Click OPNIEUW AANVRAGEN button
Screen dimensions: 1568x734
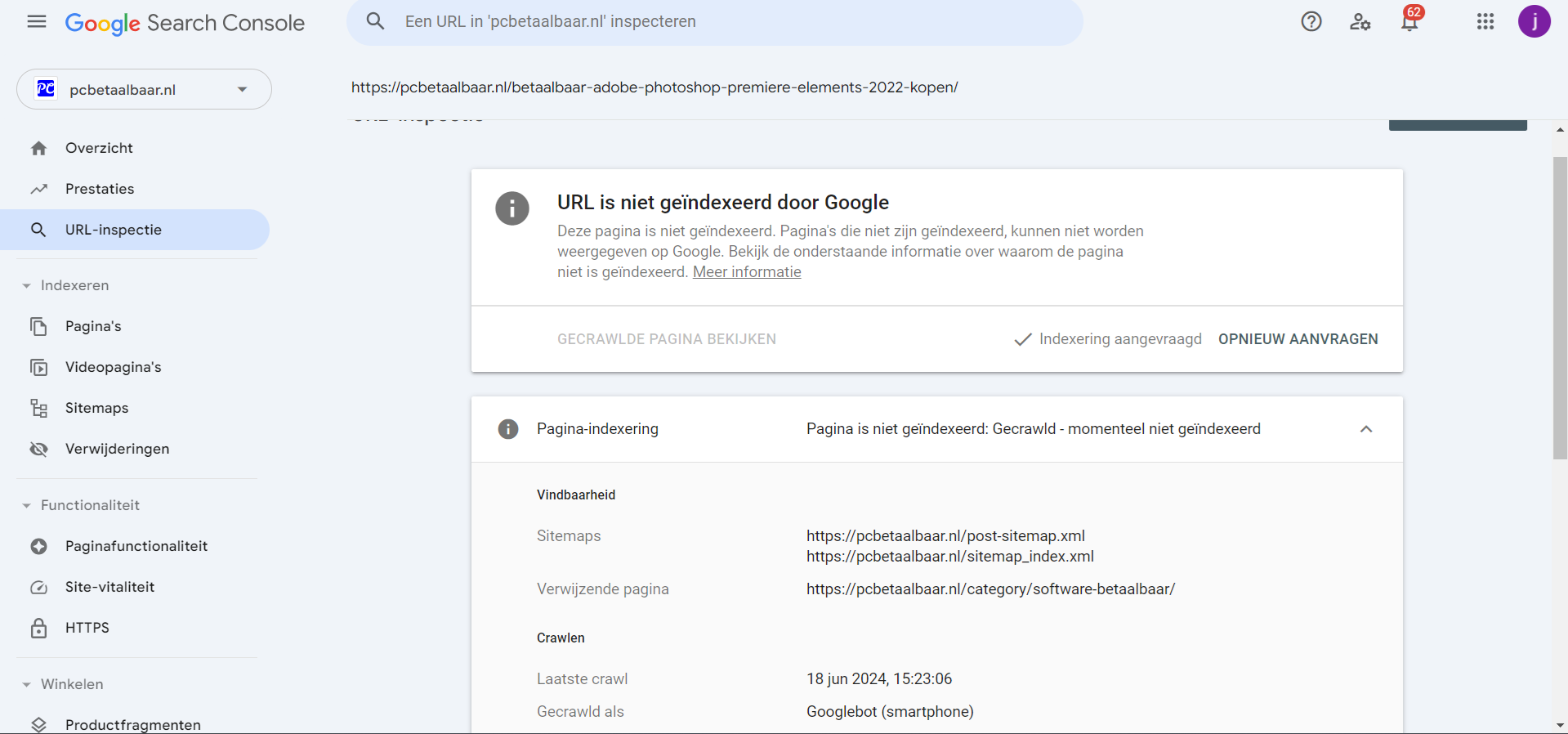[x=1298, y=339]
